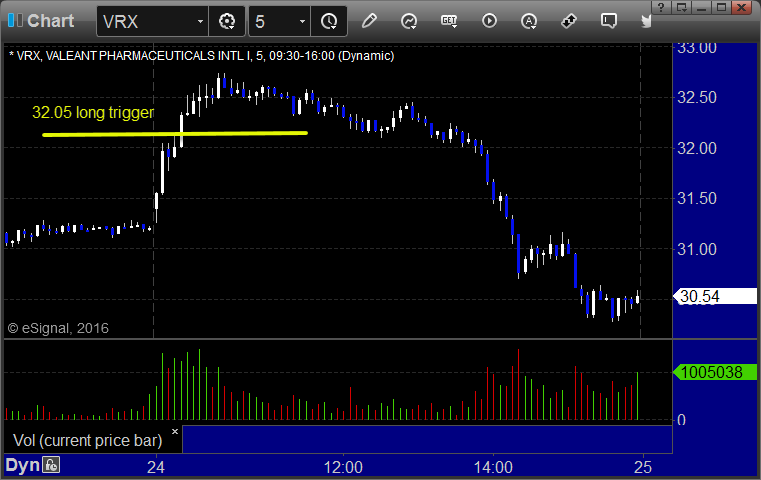This screenshot has width=761, height=480.
Task: Open the chart studies menu icon
Action: coord(409,21)
